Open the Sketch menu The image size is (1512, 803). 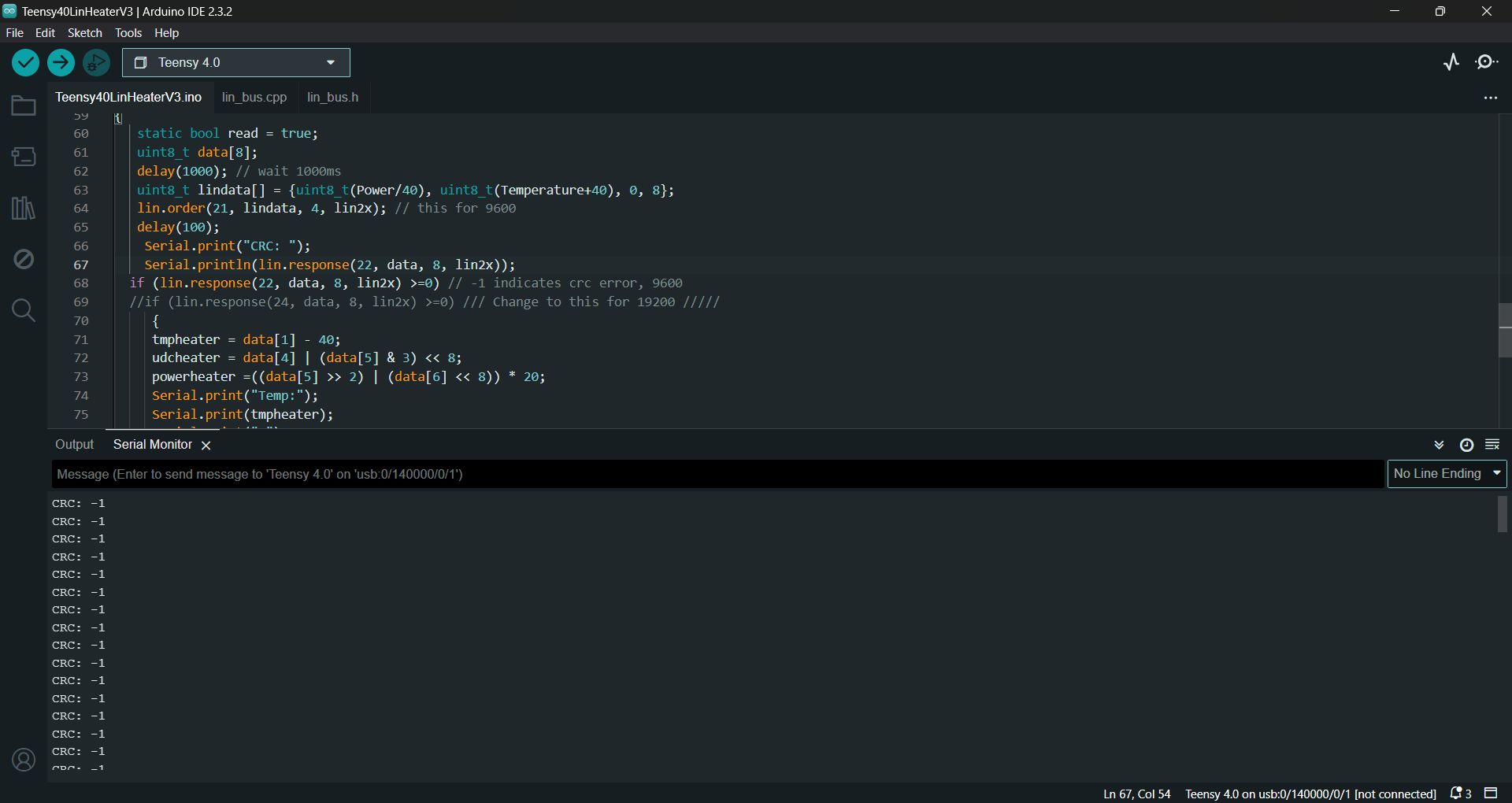(84, 33)
